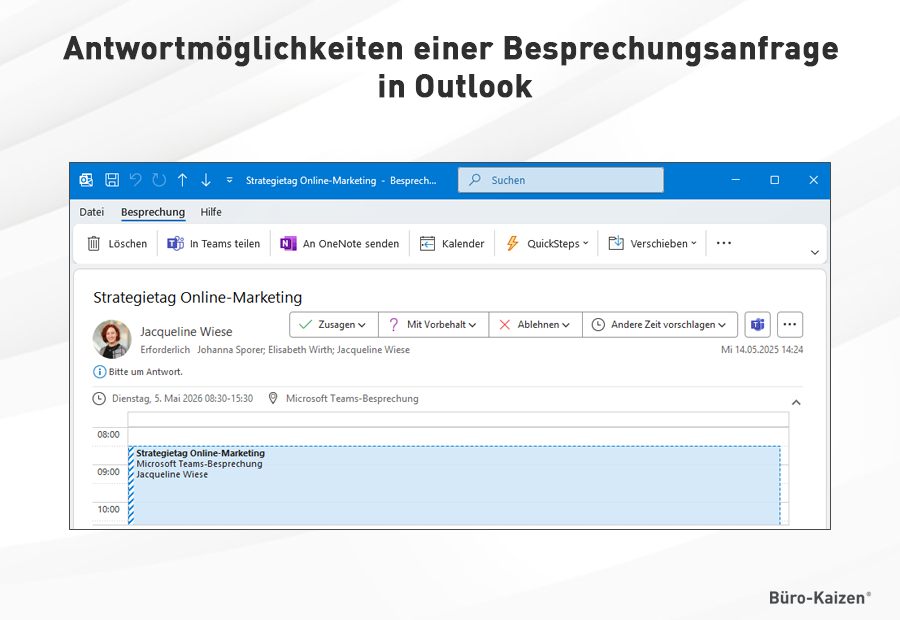Delete the meeting with Löschen
This screenshot has height=620, width=900.
[x=117, y=243]
